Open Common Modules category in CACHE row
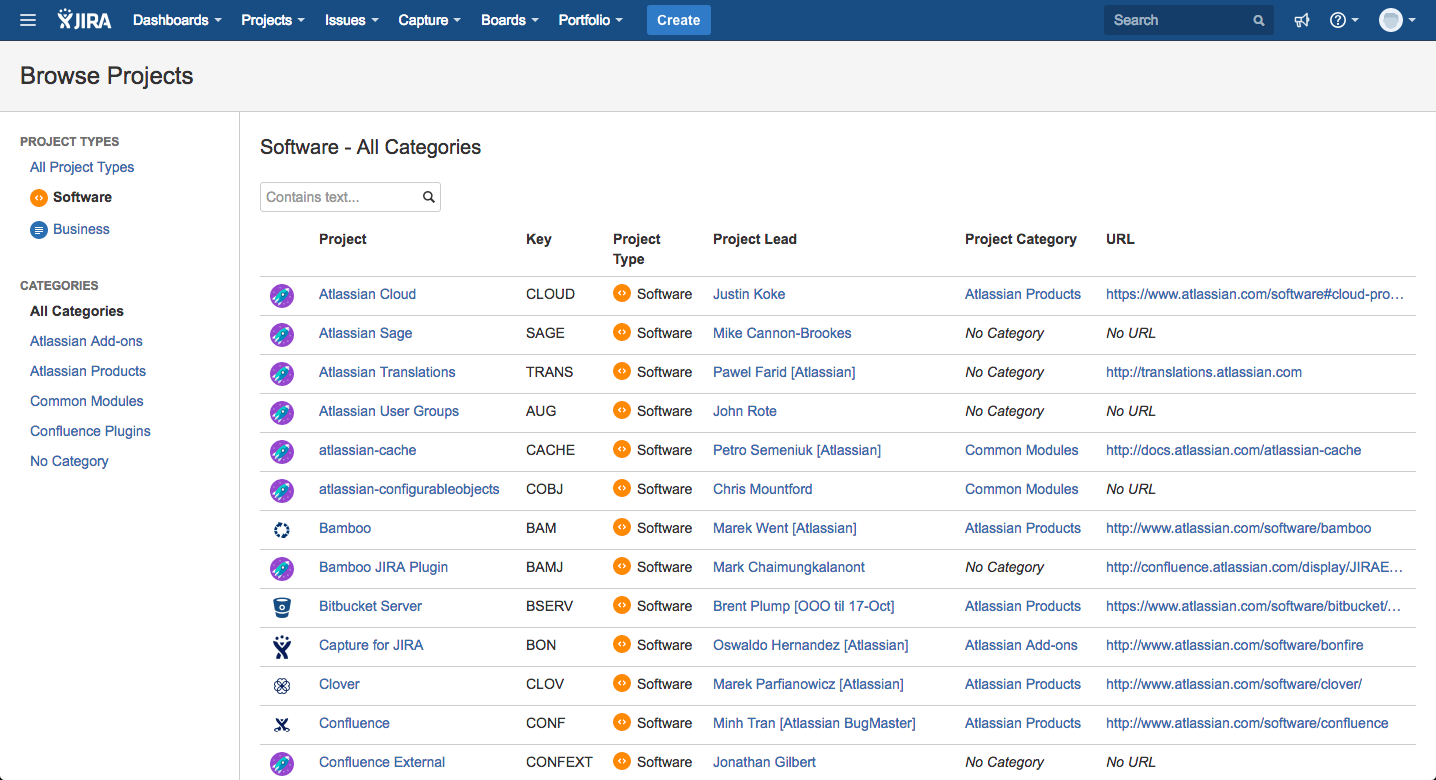Screen dimensions: 1436x780 point(1022,450)
